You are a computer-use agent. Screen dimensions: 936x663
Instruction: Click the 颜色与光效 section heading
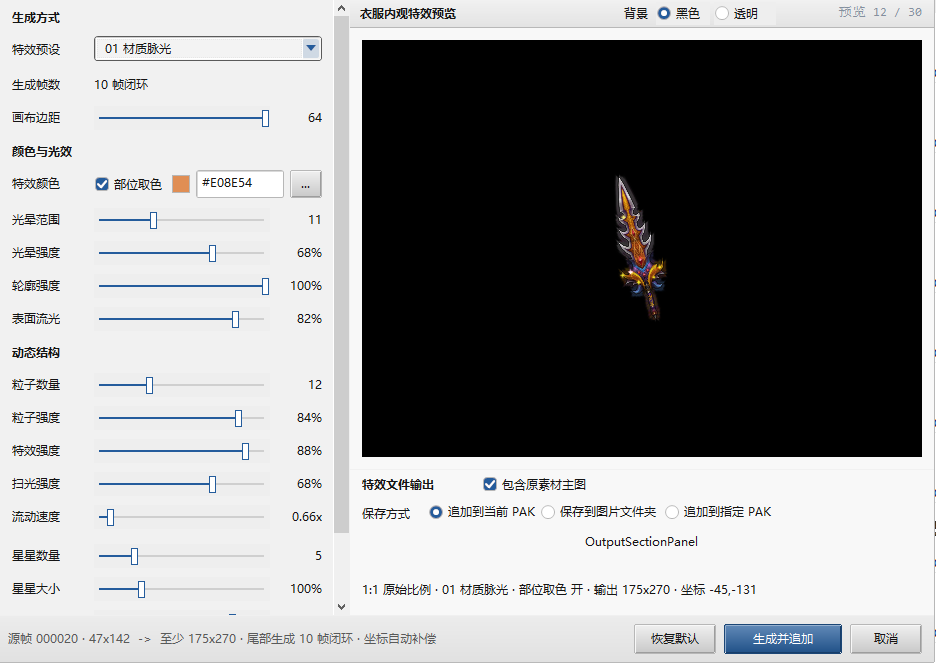point(42,152)
